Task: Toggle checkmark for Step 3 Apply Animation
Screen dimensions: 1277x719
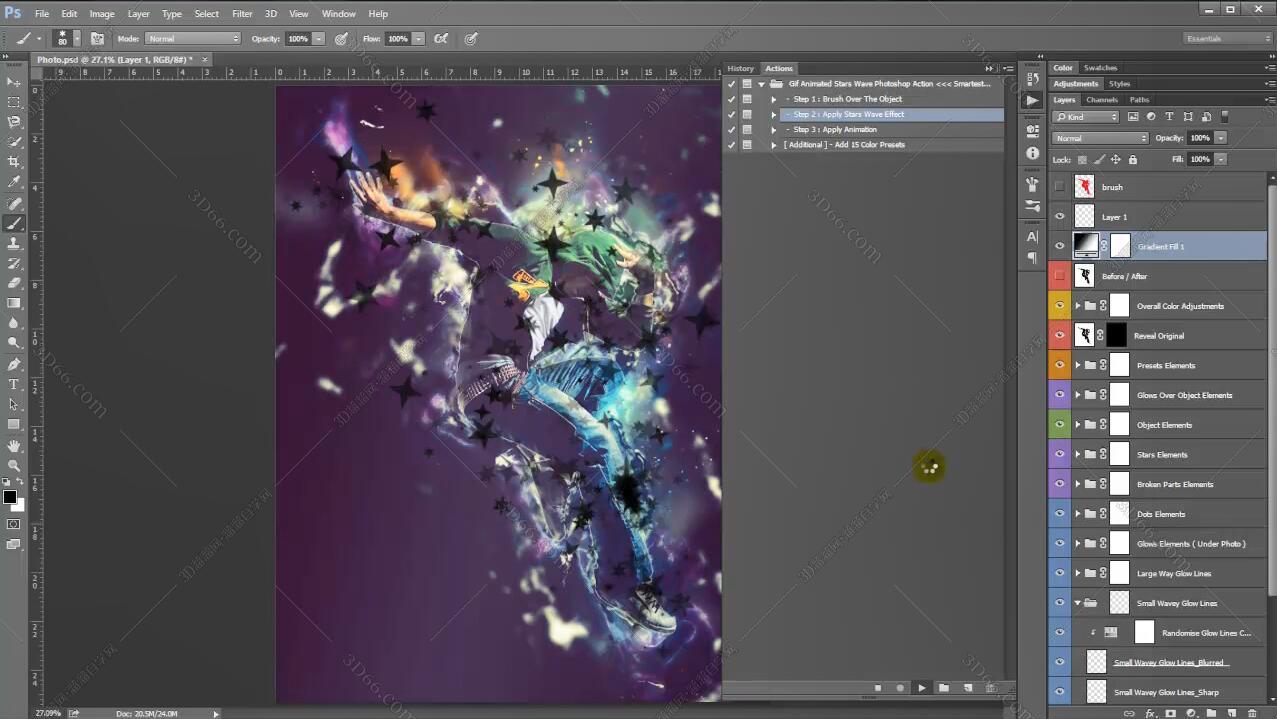Action: tap(731, 130)
